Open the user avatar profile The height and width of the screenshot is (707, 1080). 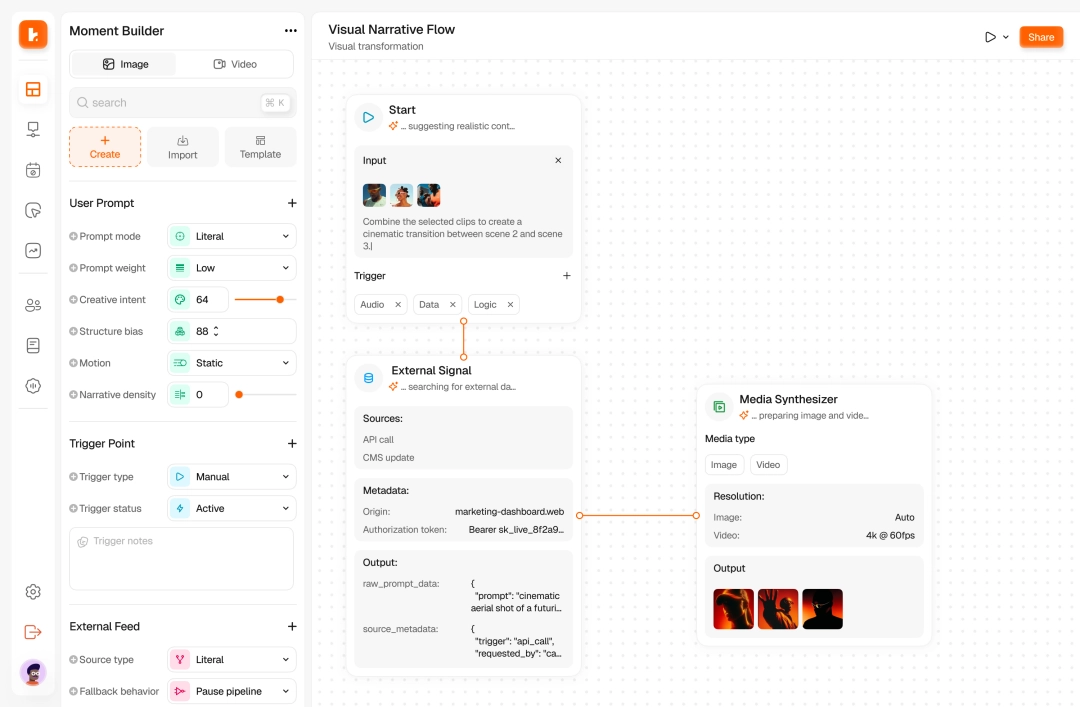pyautogui.click(x=33, y=673)
